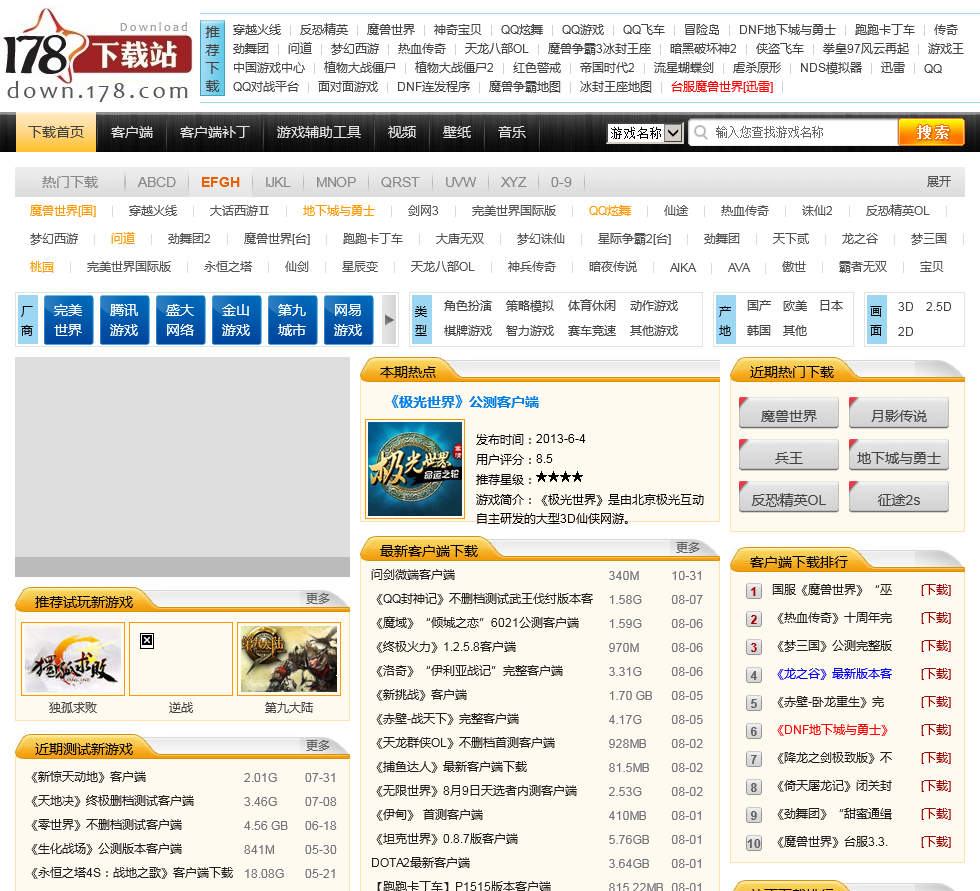Open 《坦克世界》0.8.7版客户端 entry
The image size is (980, 891).
pos(446,839)
